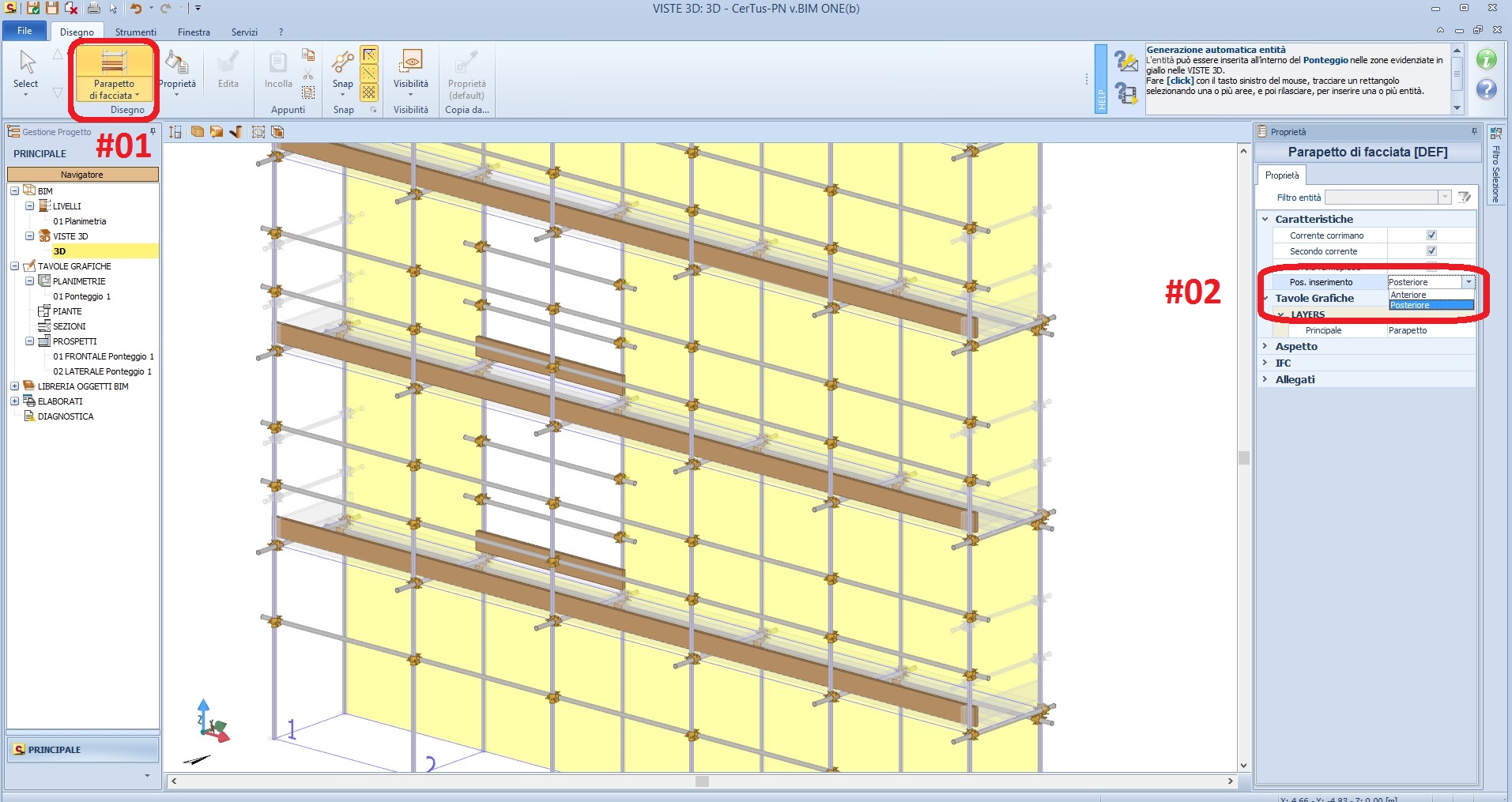This screenshot has height=802, width=1512.
Task: Open the Pos. inserimento dropdown arrow
Action: pyautogui.click(x=1469, y=282)
